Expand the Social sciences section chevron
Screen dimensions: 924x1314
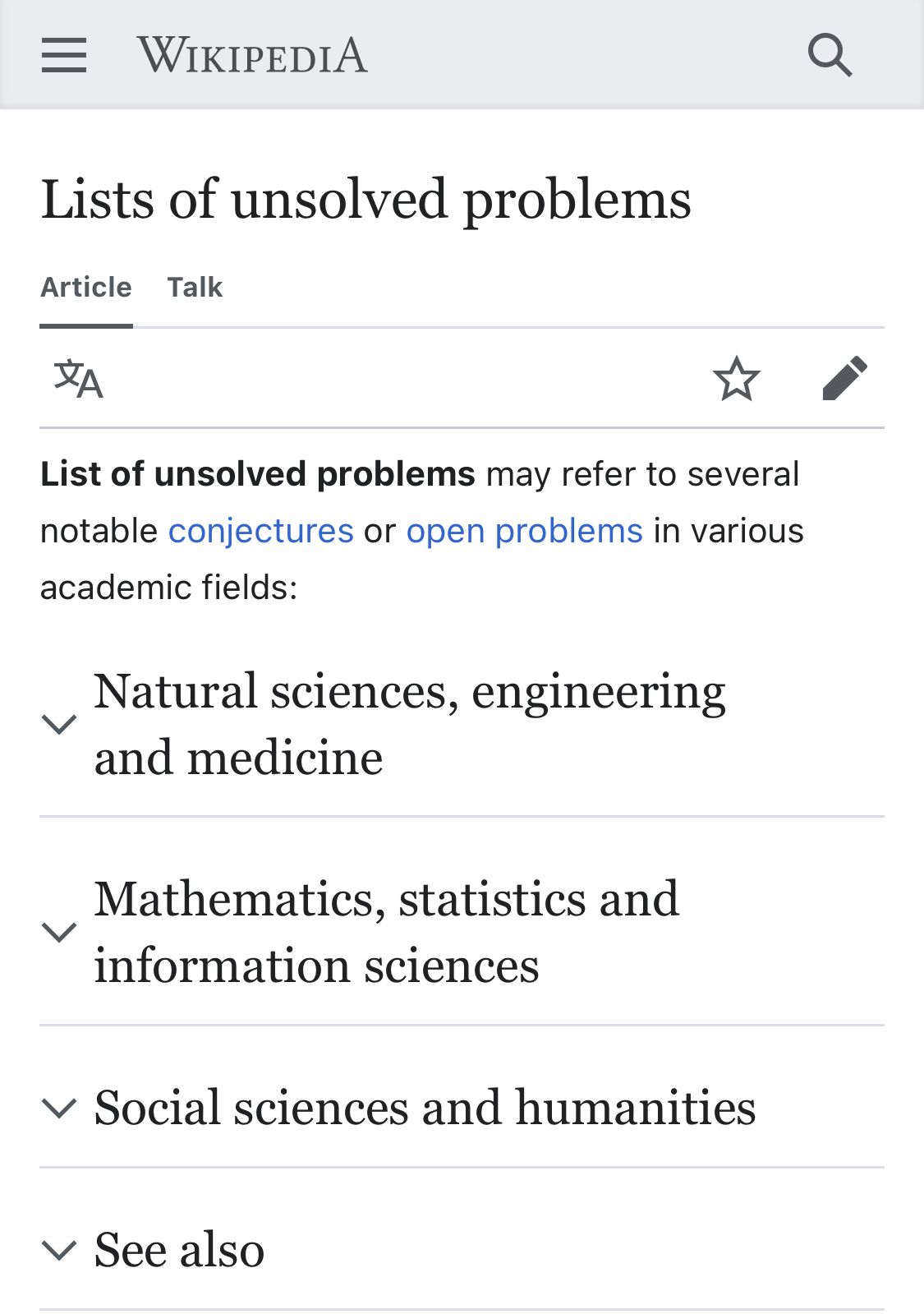point(59,1108)
